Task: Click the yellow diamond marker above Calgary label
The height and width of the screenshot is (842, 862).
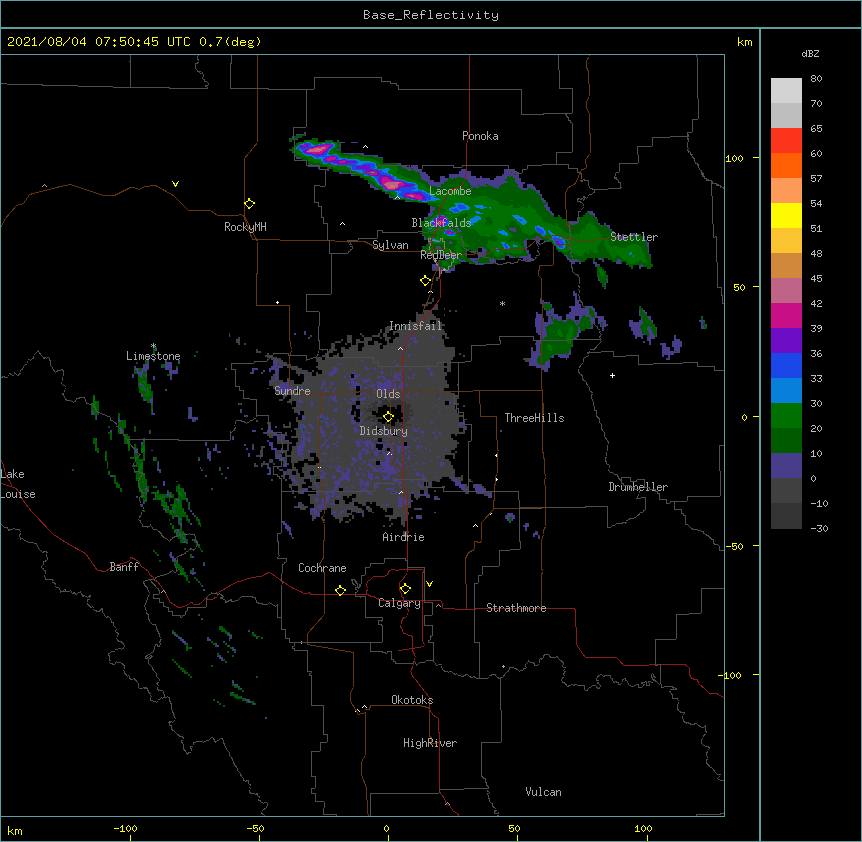Action: 405,589
